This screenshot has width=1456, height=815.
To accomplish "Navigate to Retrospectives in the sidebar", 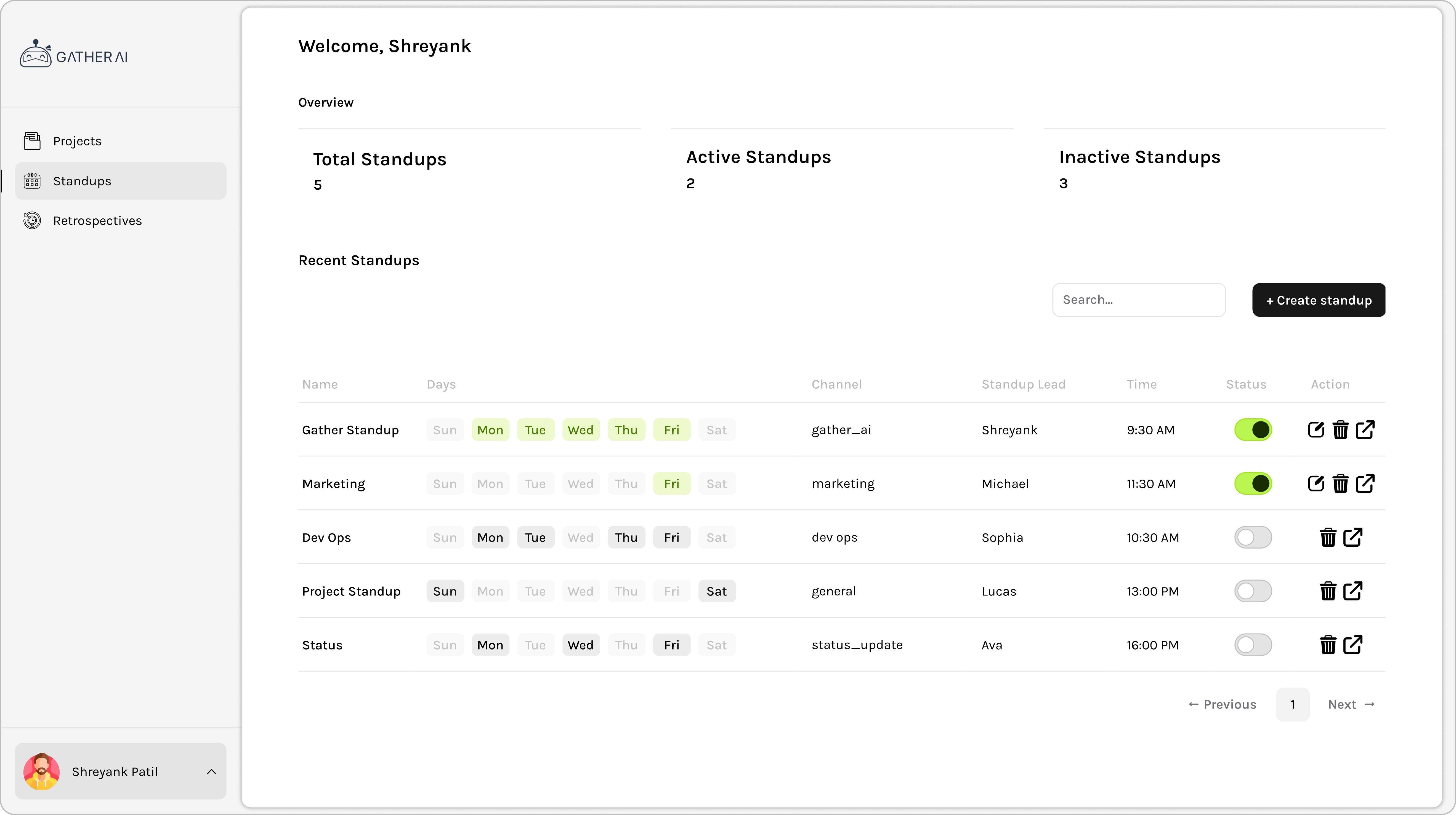I will tap(97, 221).
